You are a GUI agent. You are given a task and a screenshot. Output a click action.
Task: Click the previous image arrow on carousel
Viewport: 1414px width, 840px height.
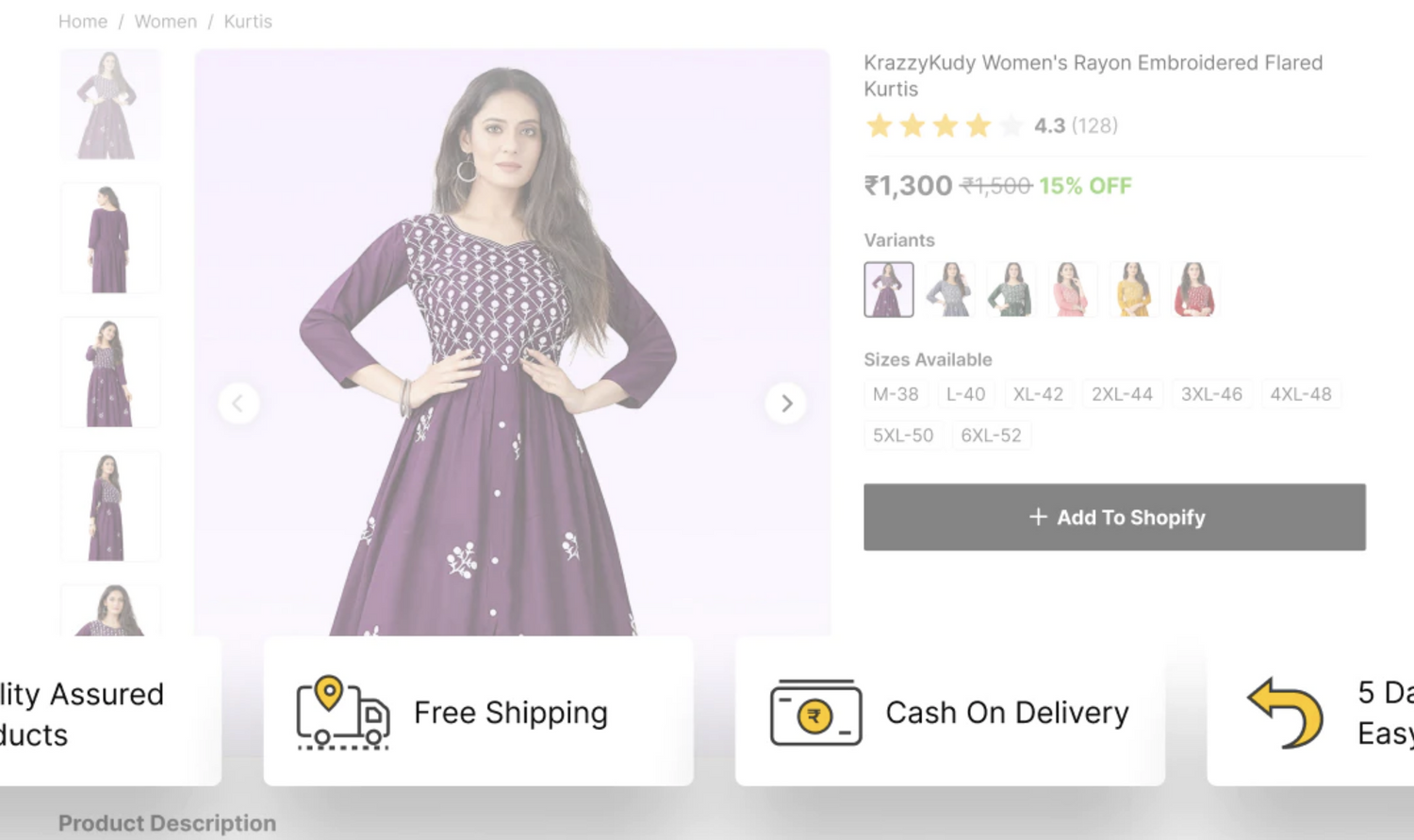click(x=238, y=404)
